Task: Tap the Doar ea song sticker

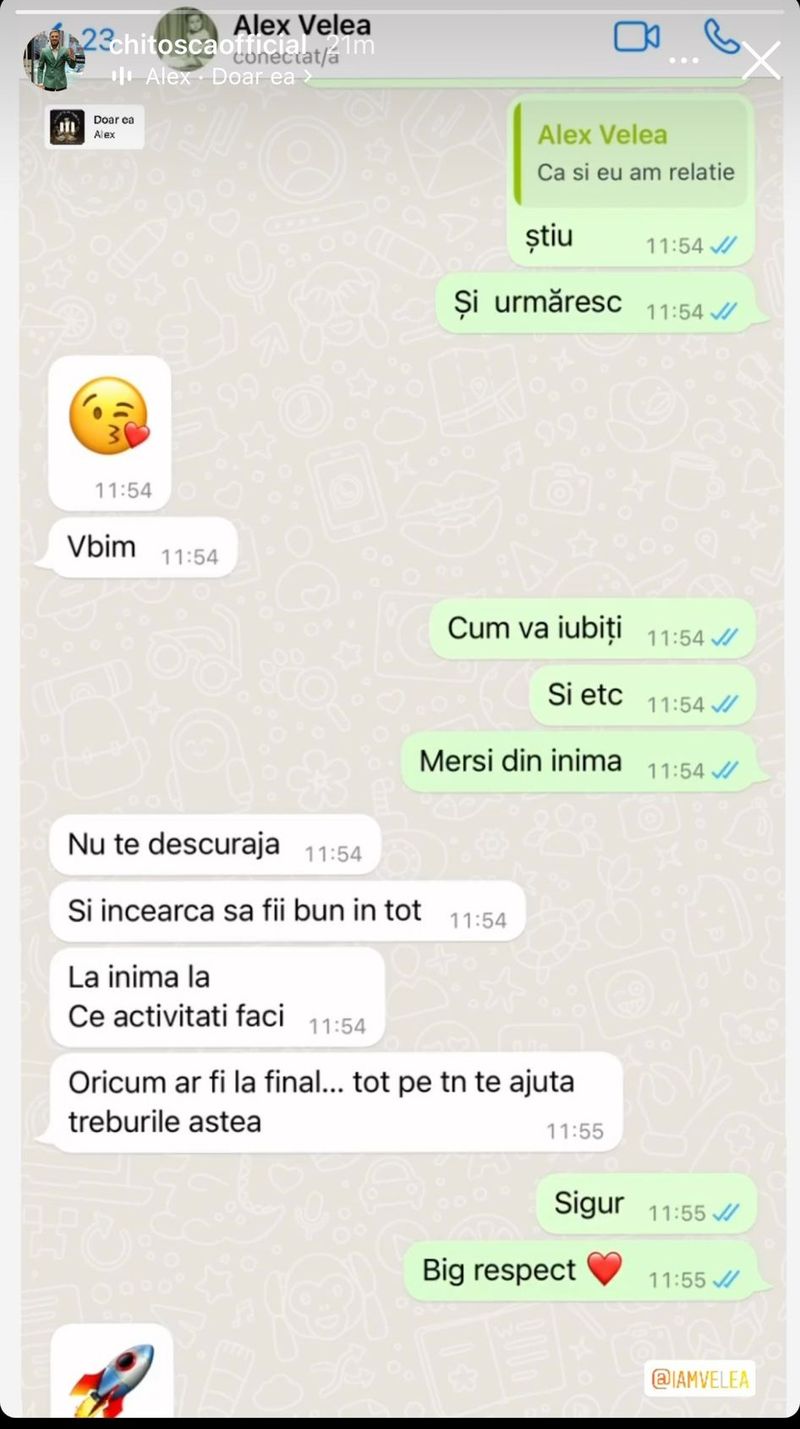Action: coord(95,127)
